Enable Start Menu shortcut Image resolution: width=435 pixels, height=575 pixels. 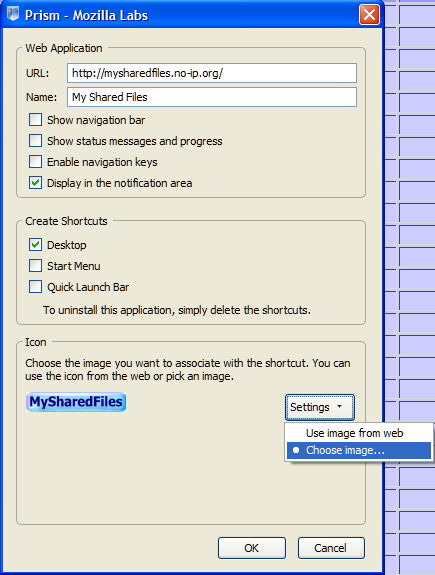36,265
